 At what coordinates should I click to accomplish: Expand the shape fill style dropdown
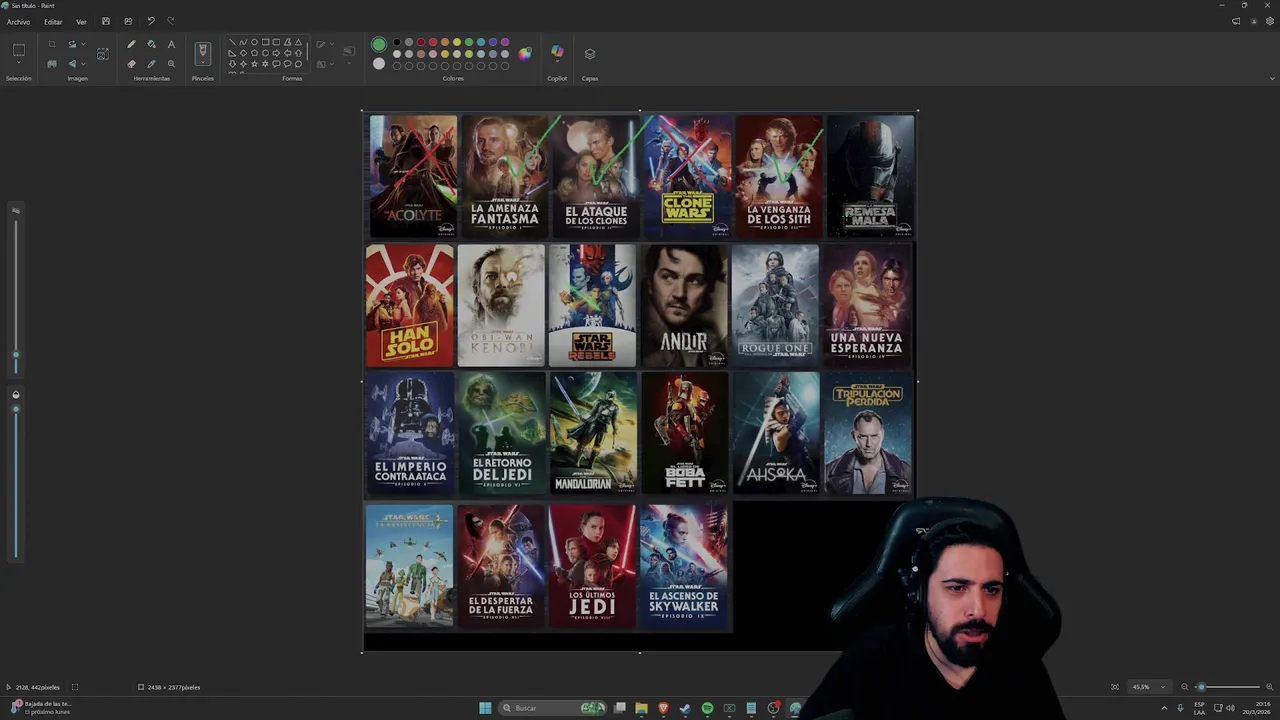[332, 64]
